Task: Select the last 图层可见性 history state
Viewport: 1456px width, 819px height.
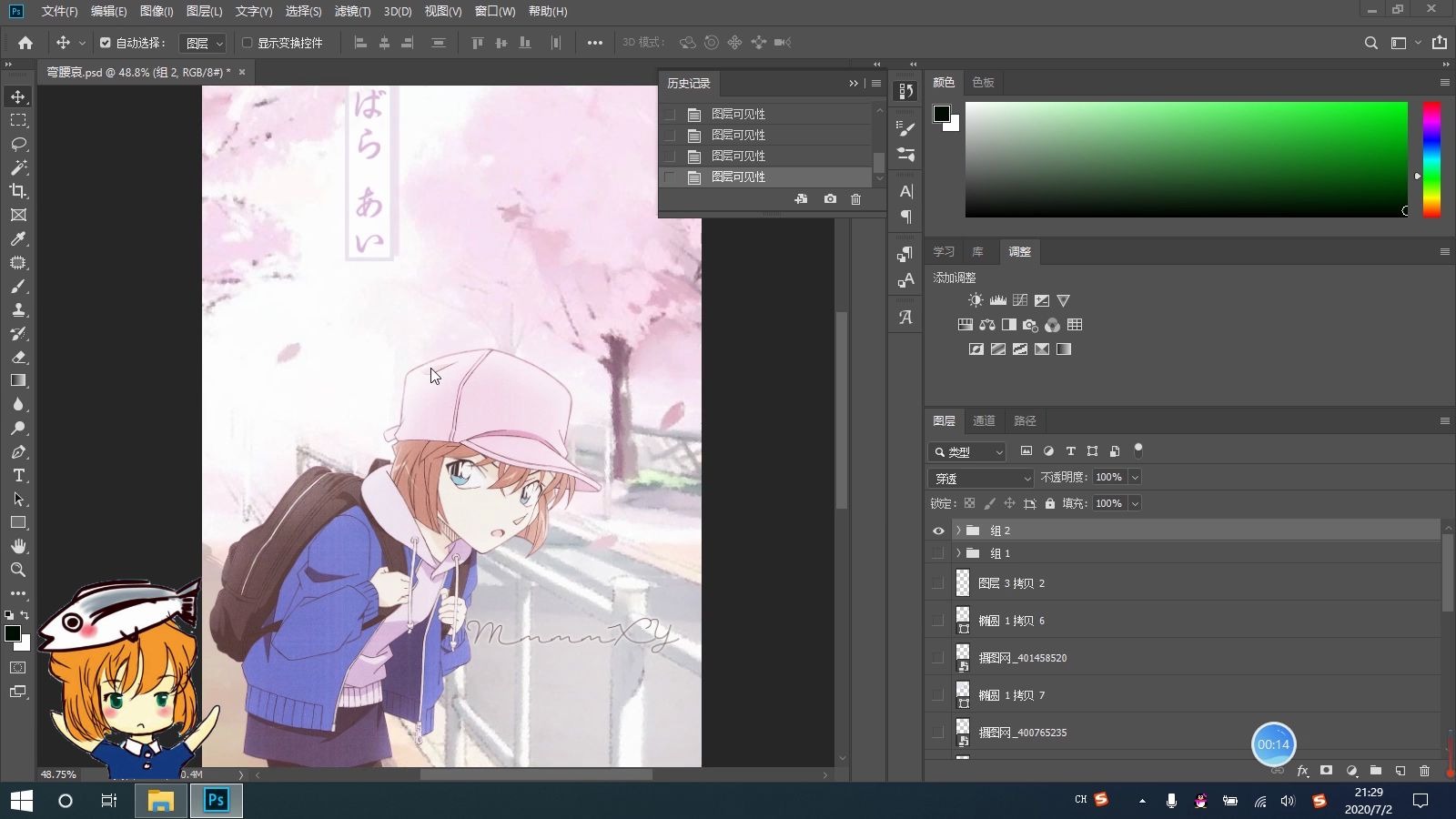Action: (x=766, y=177)
